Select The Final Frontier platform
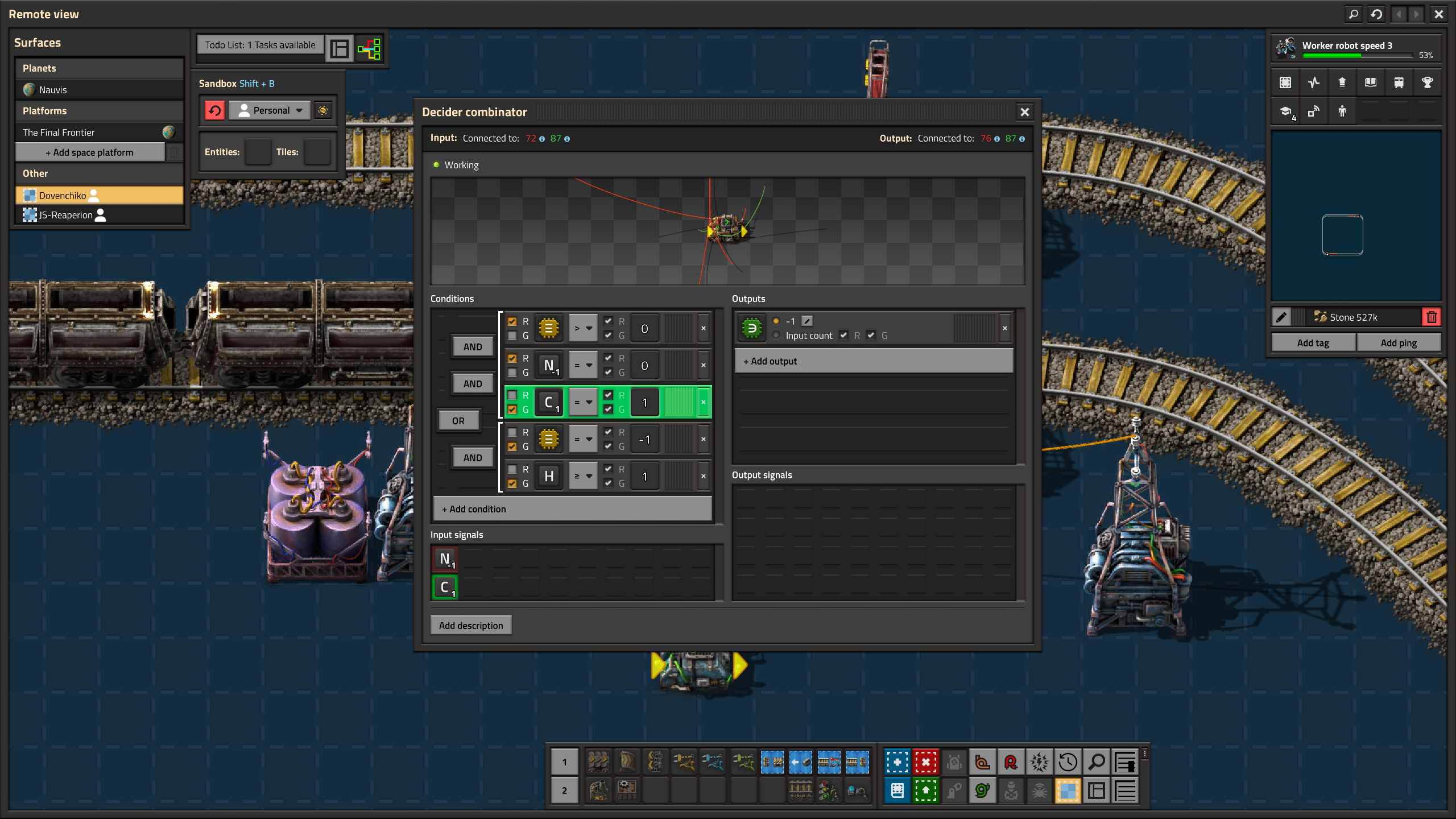Image resolution: width=1456 pixels, height=819 pixels. coord(99,133)
